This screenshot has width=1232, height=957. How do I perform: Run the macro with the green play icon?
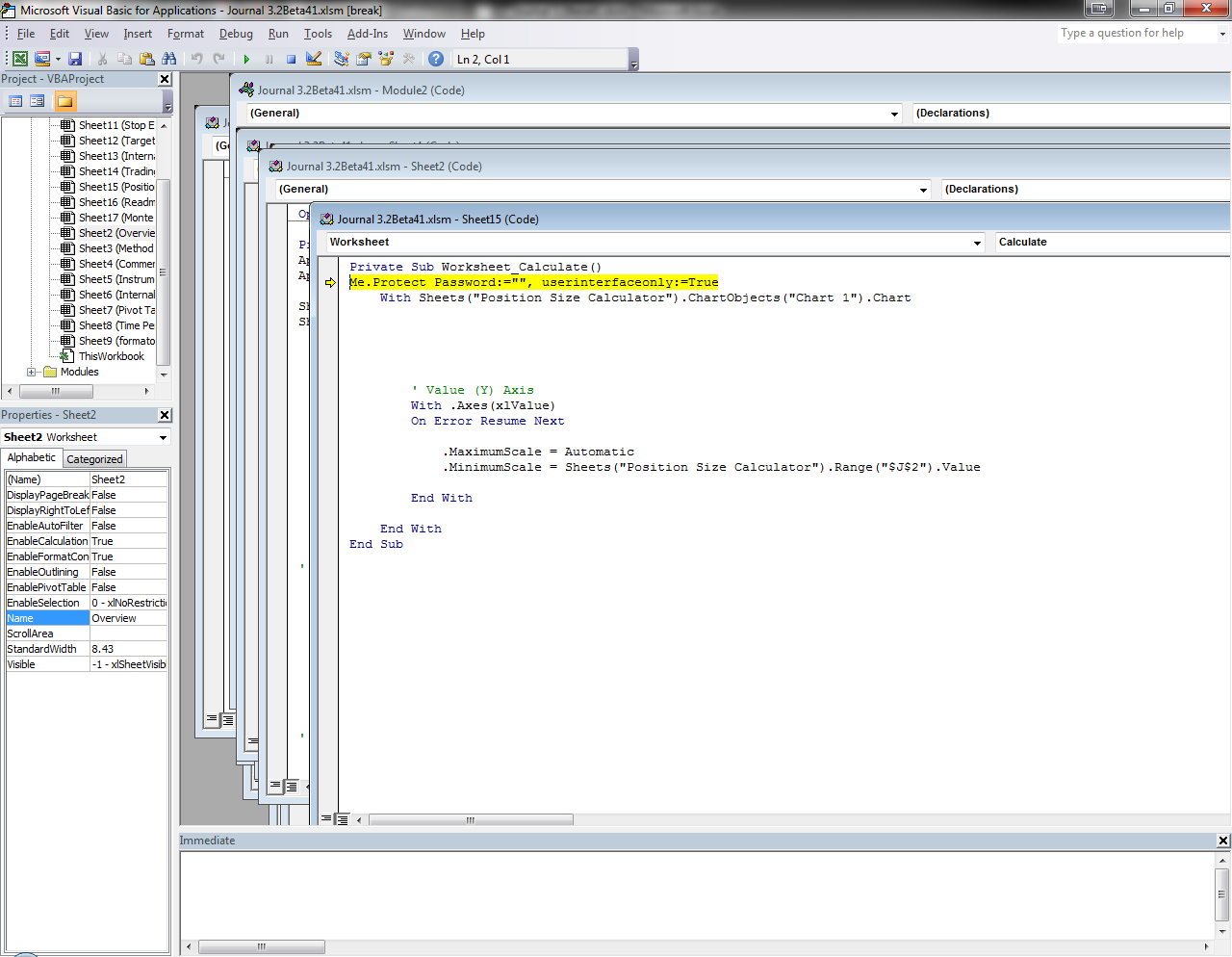[246, 59]
